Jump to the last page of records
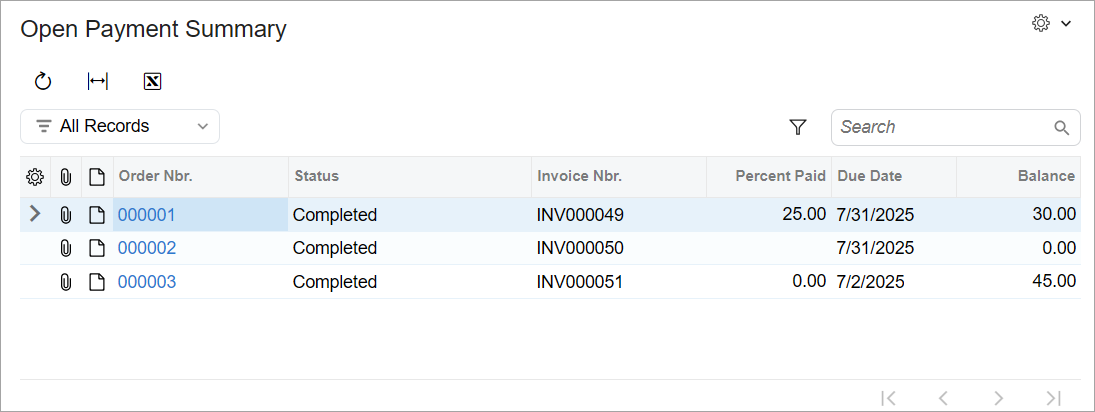Screen dimensions: 1095x412 click(x=1053, y=398)
